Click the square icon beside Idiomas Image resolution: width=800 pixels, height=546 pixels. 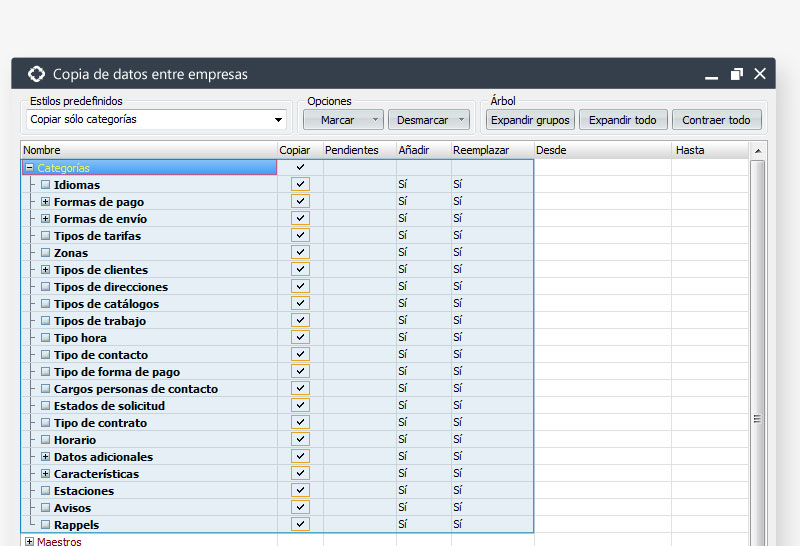point(45,185)
